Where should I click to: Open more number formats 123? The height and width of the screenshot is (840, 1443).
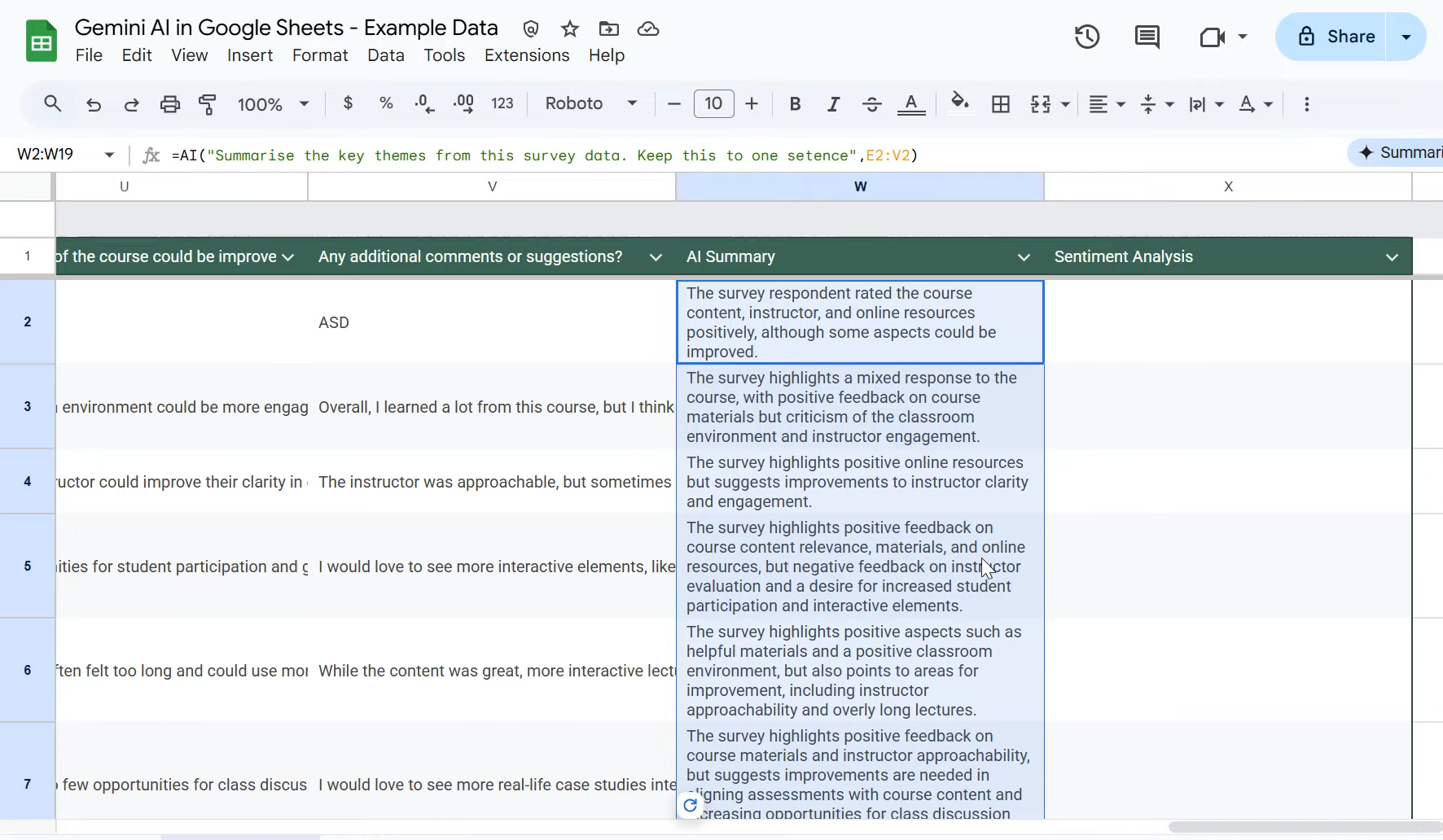[502, 103]
